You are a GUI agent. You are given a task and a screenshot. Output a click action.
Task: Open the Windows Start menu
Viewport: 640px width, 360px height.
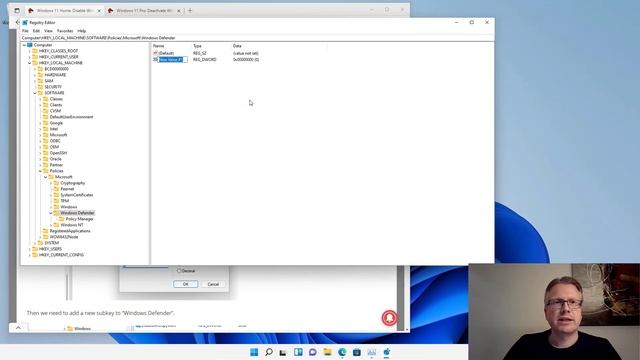pyautogui.click(x=254, y=352)
